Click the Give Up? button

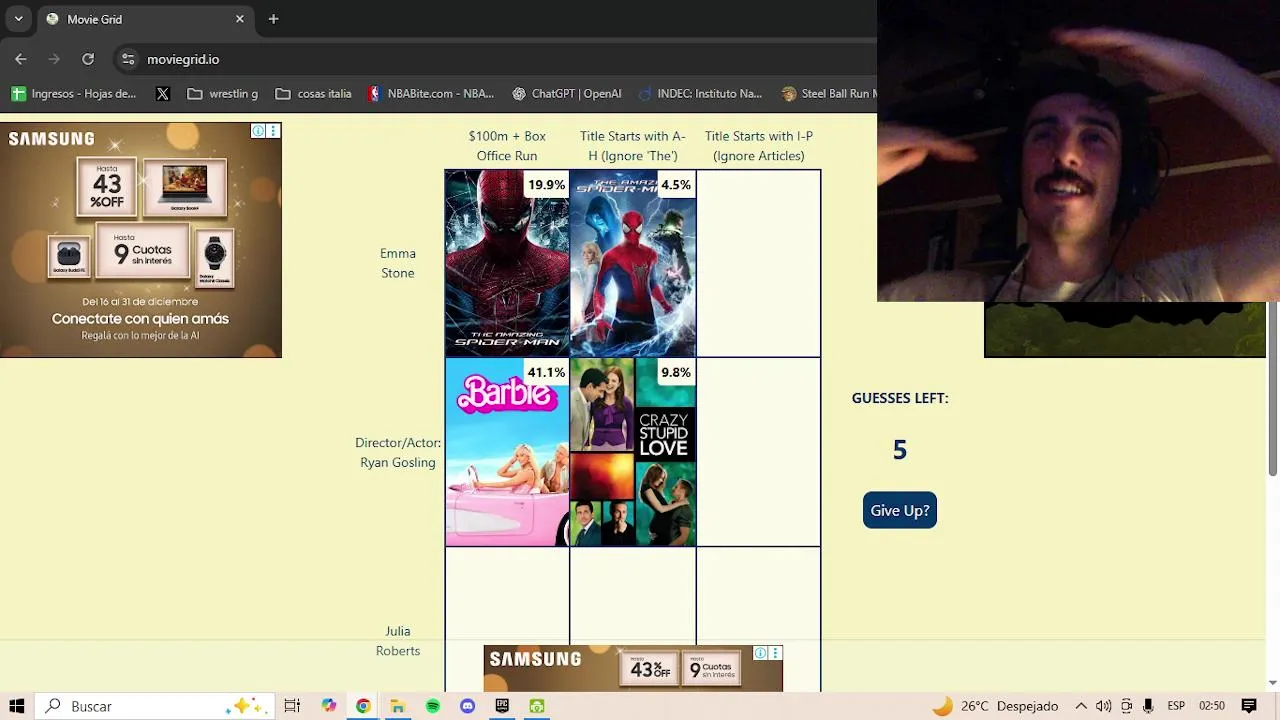tap(900, 510)
